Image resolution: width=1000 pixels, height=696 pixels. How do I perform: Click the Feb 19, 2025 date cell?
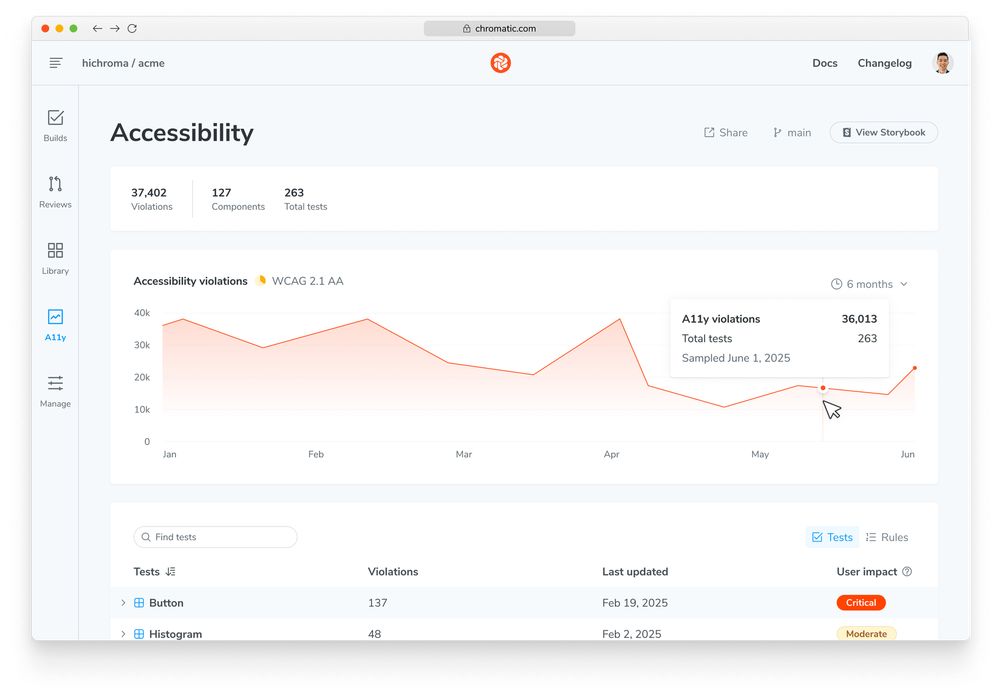coord(635,603)
